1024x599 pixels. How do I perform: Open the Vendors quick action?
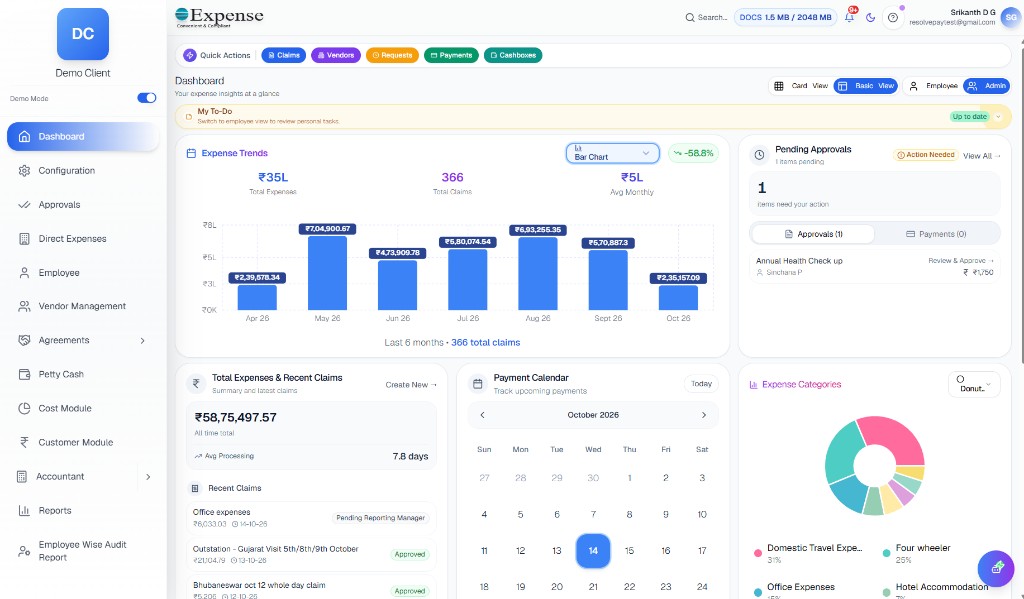click(x=336, y=56)
